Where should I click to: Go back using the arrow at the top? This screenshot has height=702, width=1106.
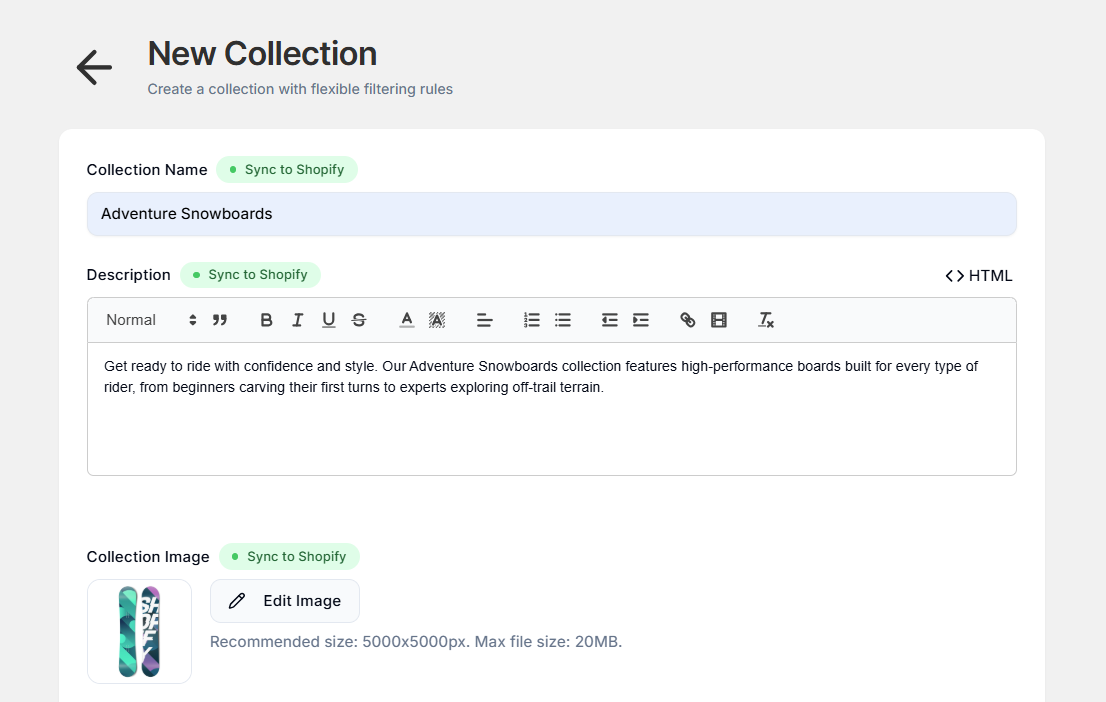[x=93, y=67]
